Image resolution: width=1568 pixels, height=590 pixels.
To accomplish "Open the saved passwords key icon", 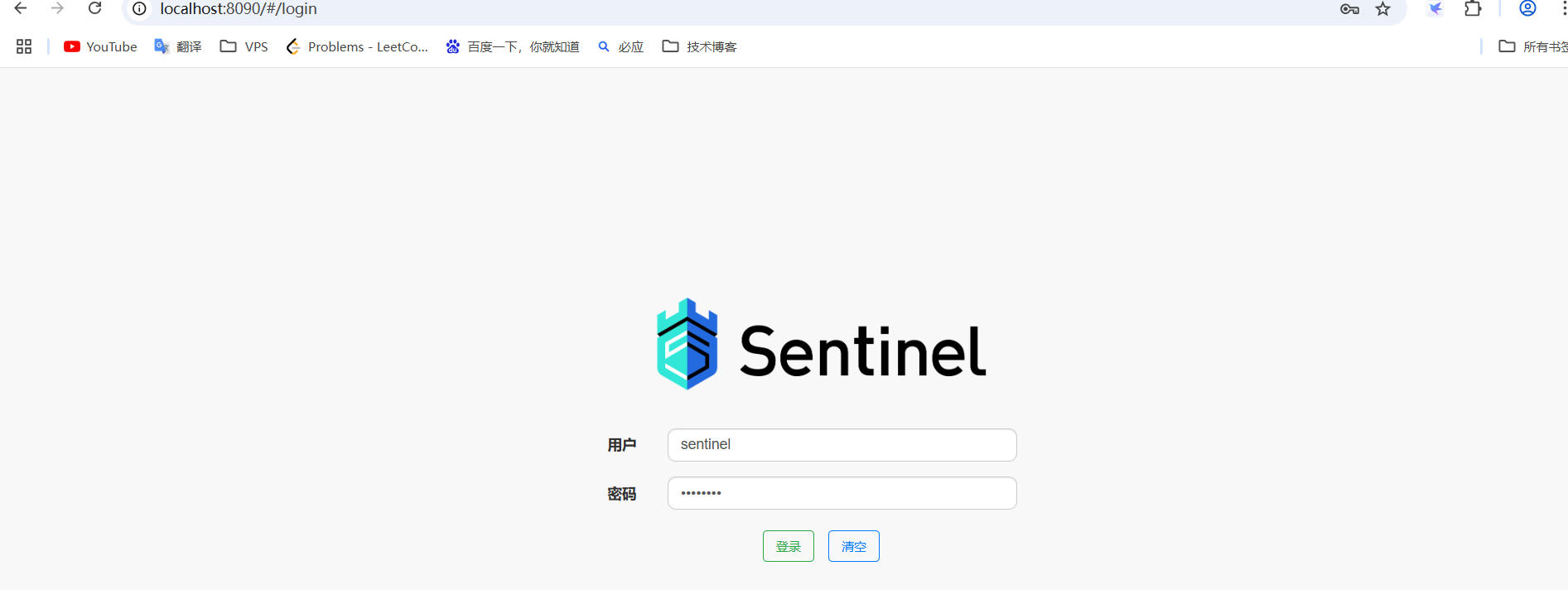I will tap(1349, 9).
